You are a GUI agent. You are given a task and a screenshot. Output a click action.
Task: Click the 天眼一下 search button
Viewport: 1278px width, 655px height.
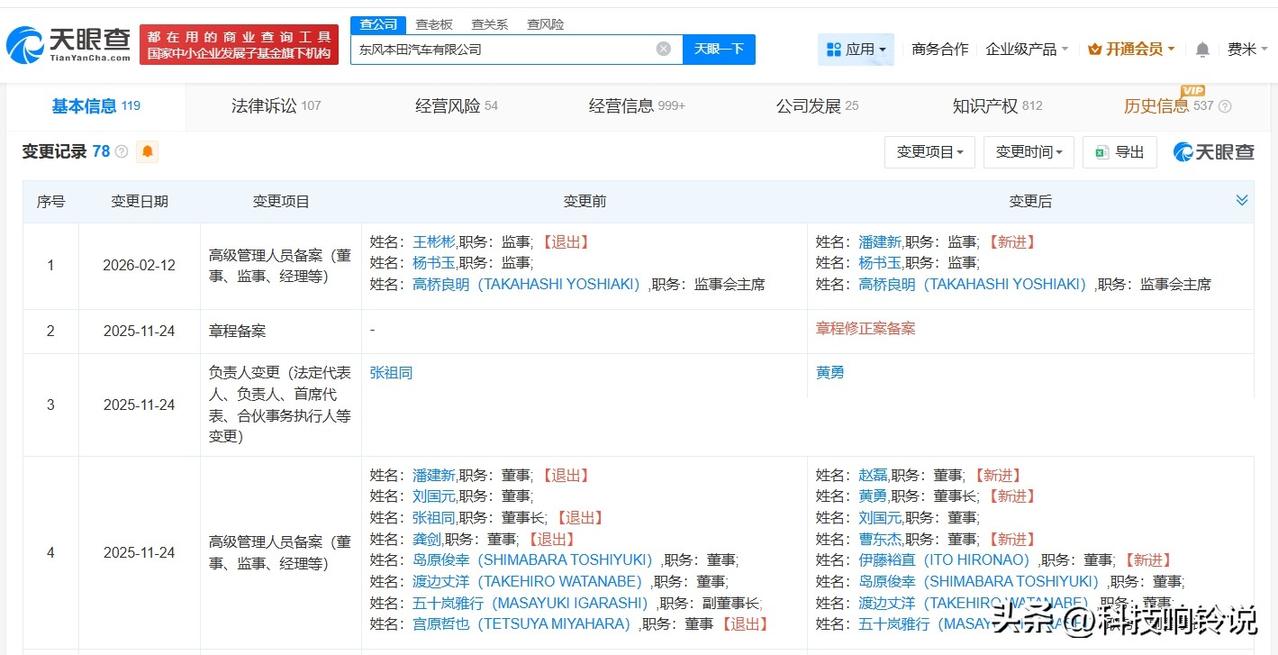tap(719, 49)
